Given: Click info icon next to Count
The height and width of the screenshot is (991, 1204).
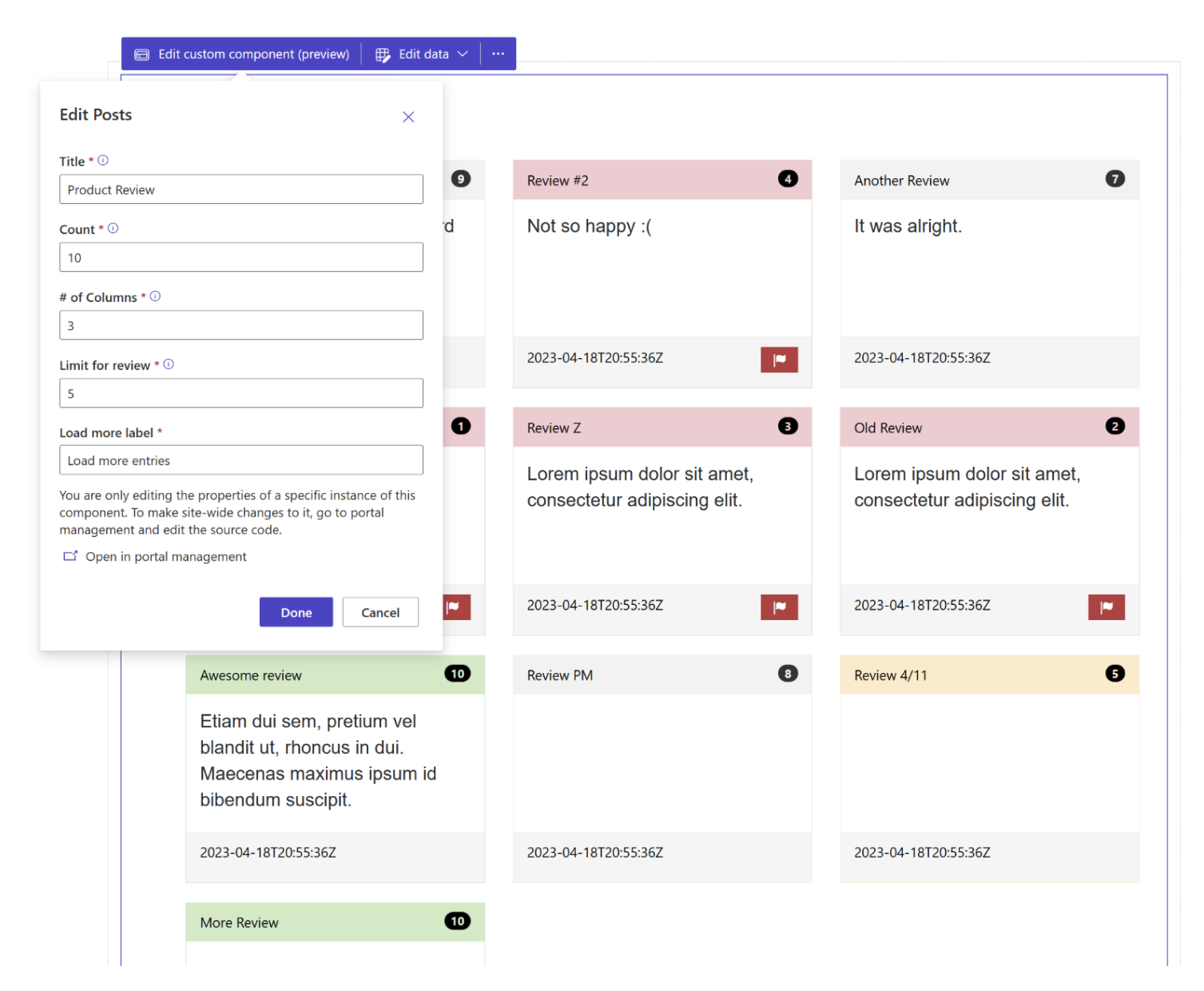Looking at the screenshot, I should coord(113,229).
